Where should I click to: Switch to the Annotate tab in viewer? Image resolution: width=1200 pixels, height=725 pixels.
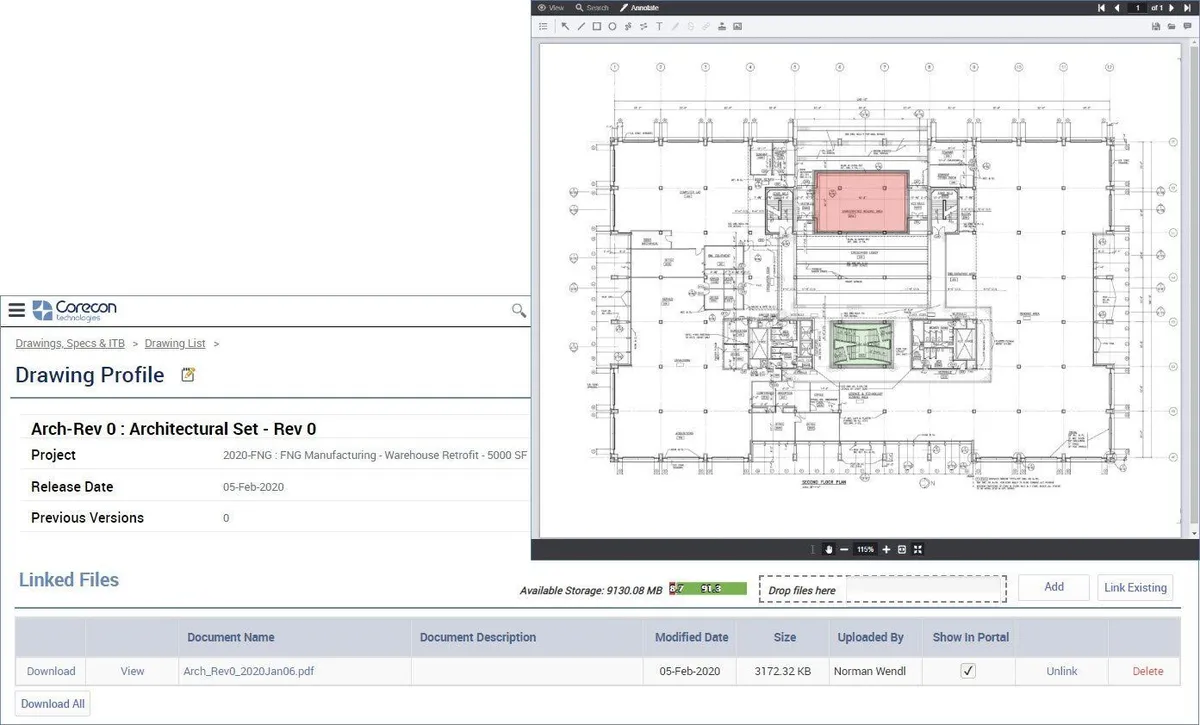[639, 8]
